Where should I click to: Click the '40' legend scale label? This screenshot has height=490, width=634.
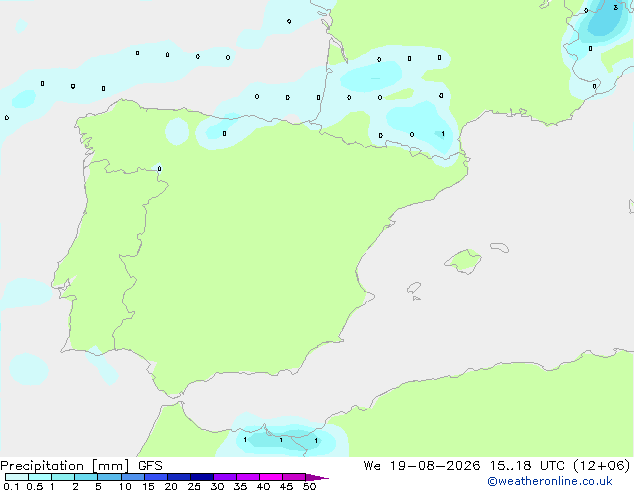[x=263, y=486]
